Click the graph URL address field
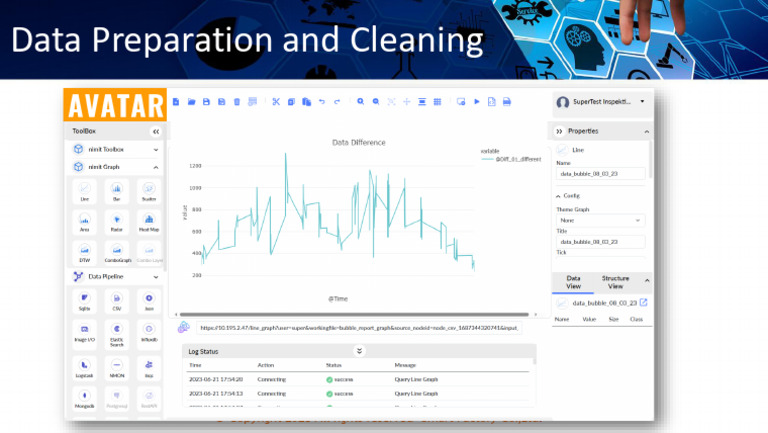This screenshot has height=433, width=768. pyautogui.click(x=359, y=328)
